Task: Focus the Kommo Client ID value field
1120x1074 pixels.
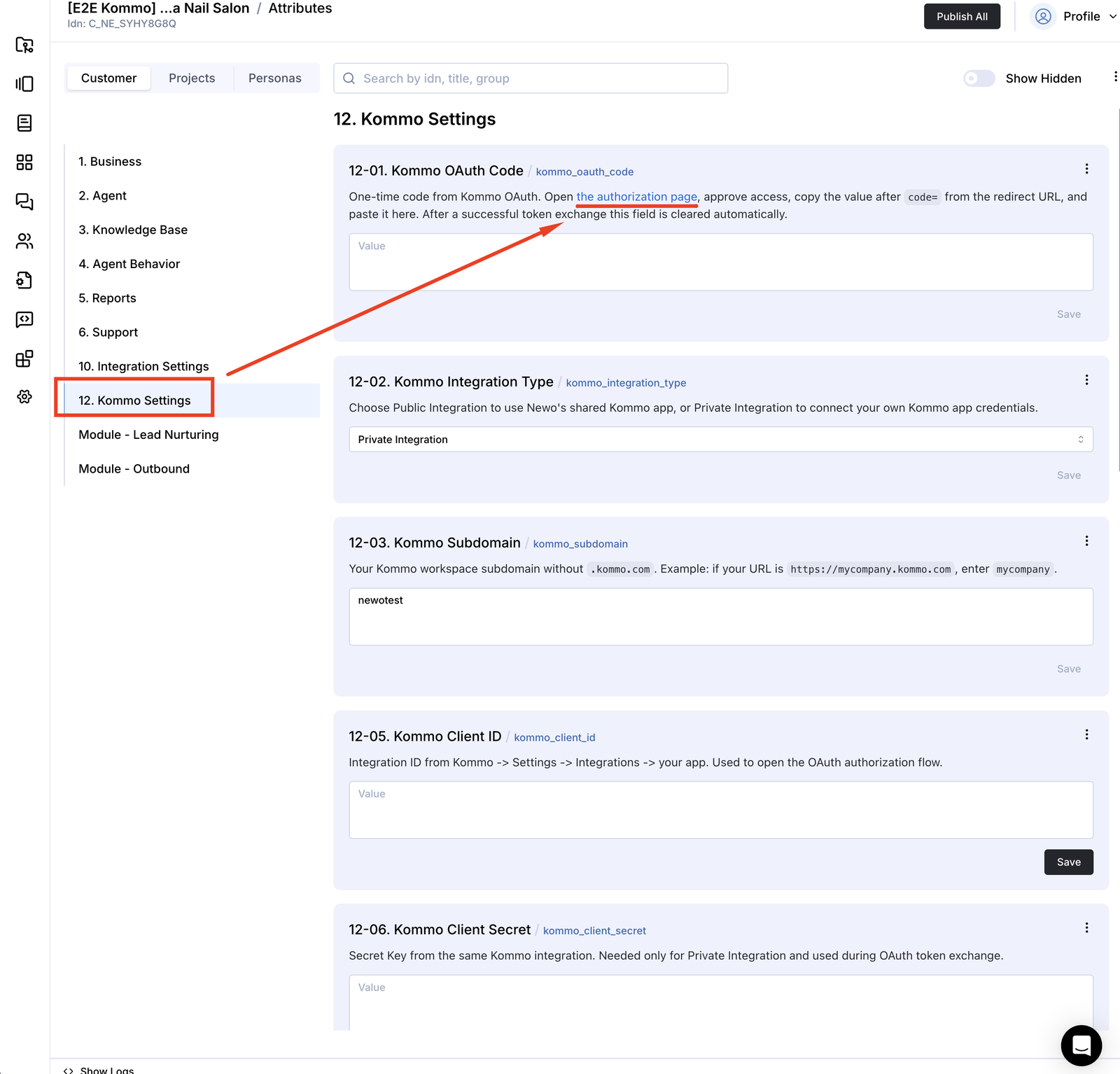Action: point(721,810)
